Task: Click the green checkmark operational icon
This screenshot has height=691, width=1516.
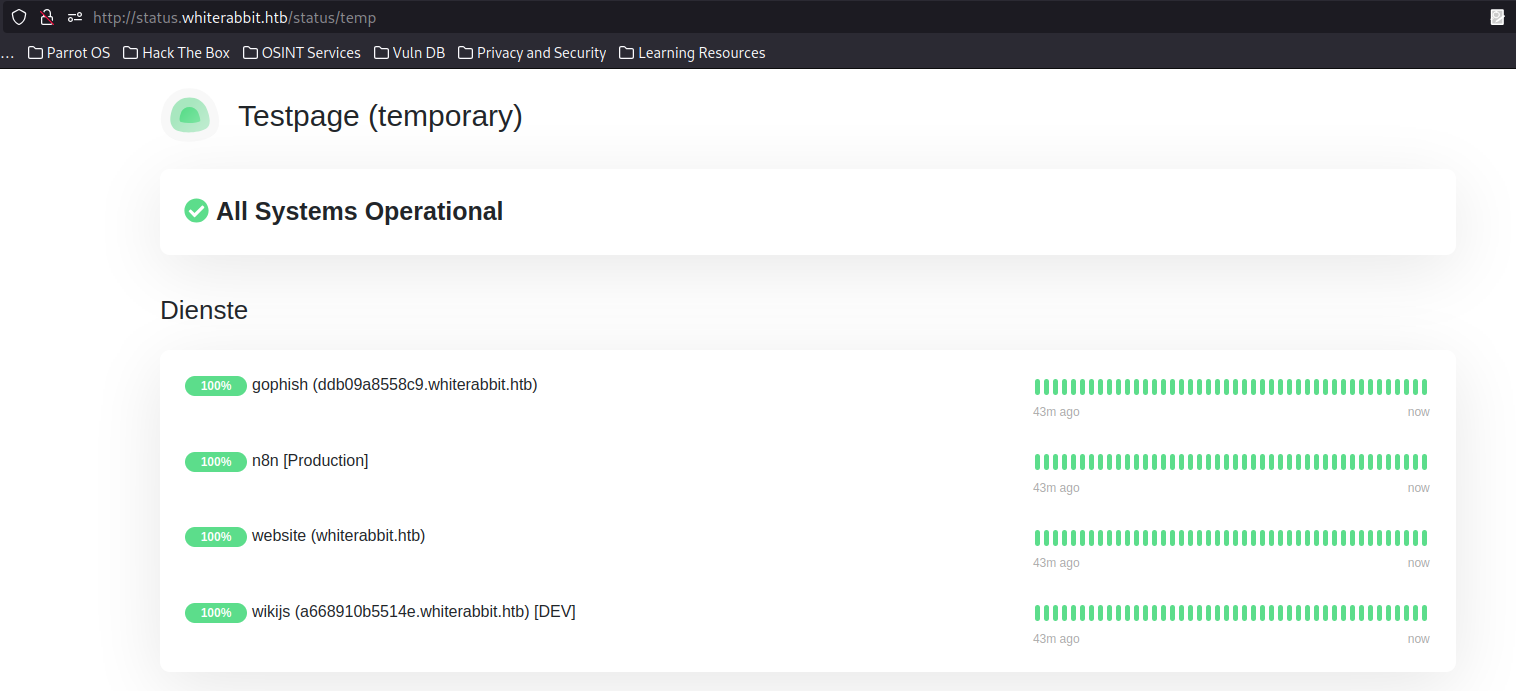Action: 196,211
